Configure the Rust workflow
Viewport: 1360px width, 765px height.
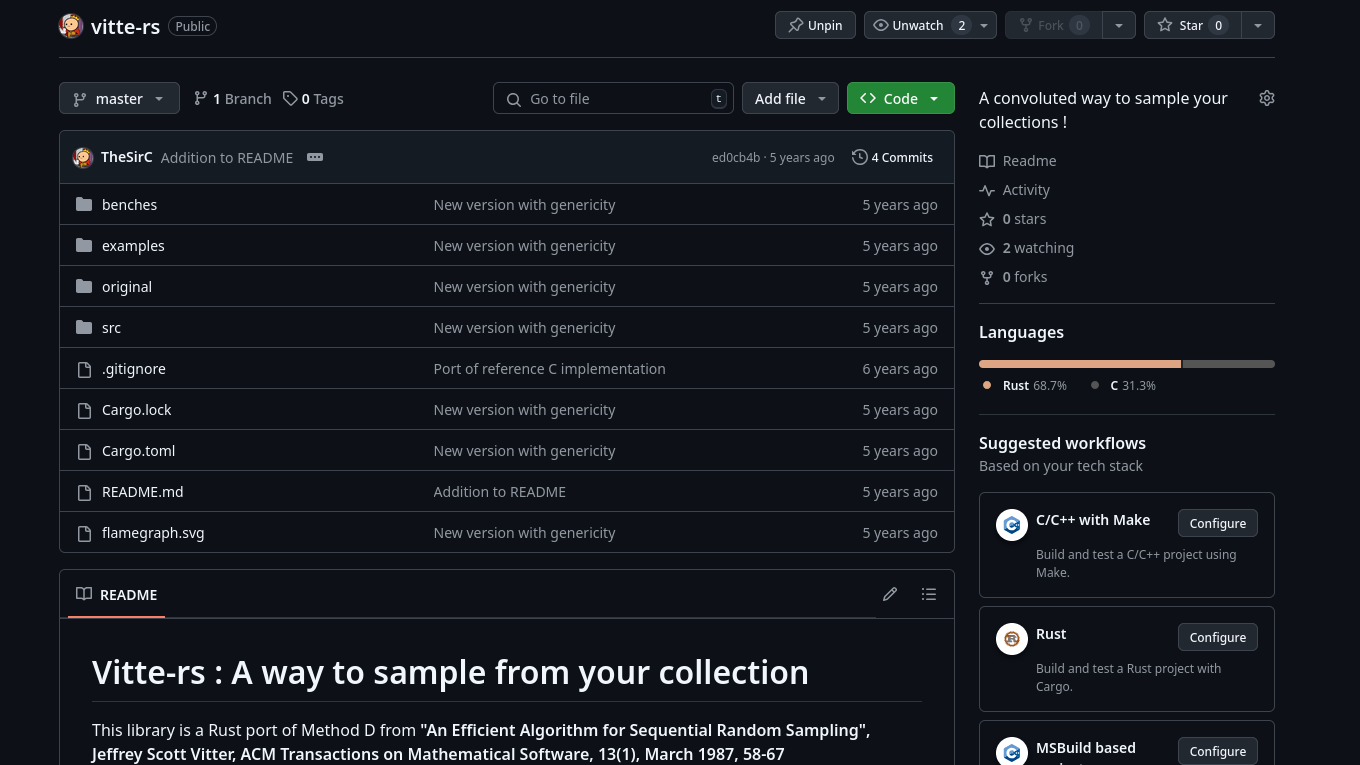pyautogui.click(x=1217, y=637)
